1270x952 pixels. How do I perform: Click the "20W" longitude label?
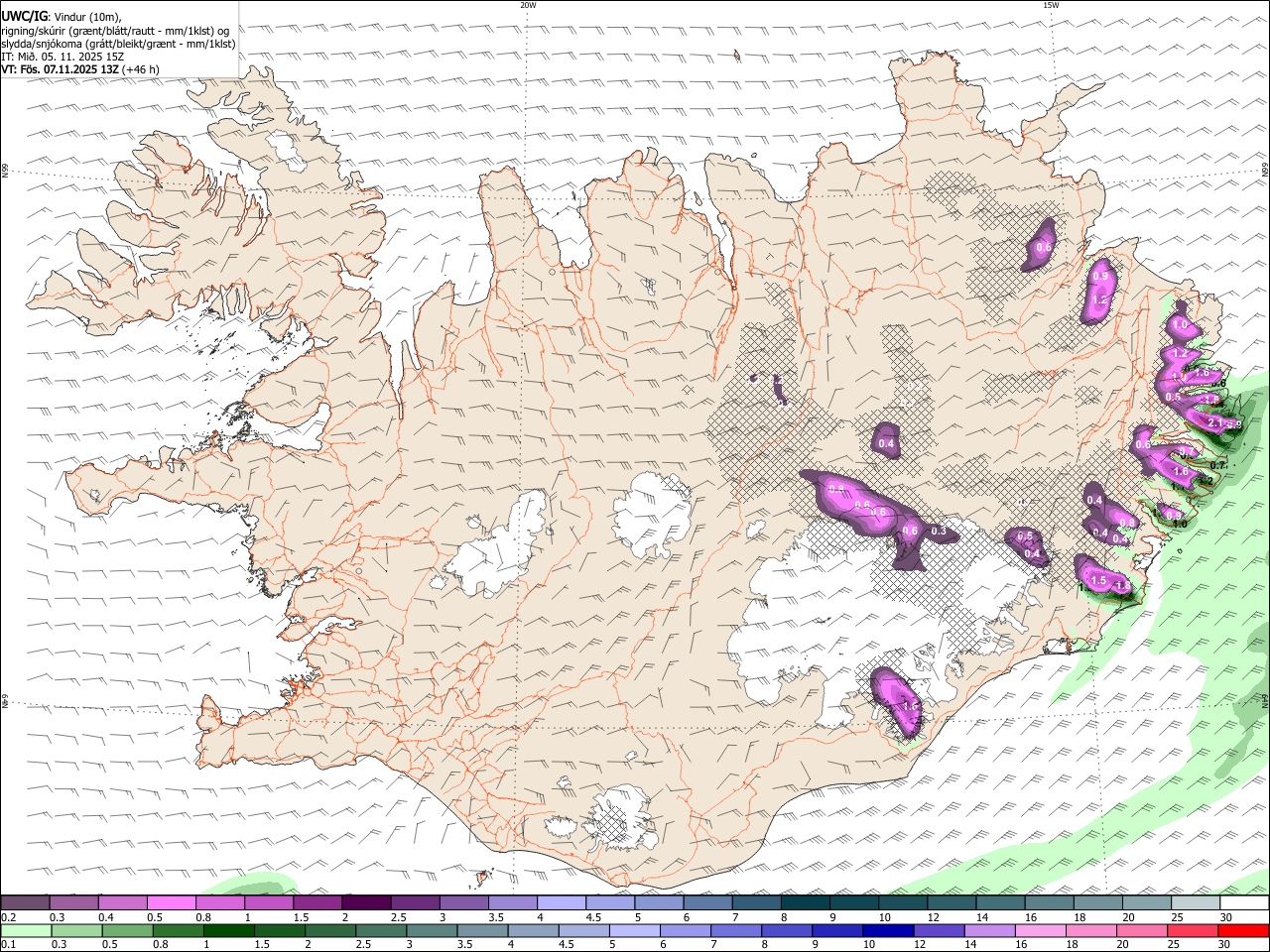coord(528,5)
